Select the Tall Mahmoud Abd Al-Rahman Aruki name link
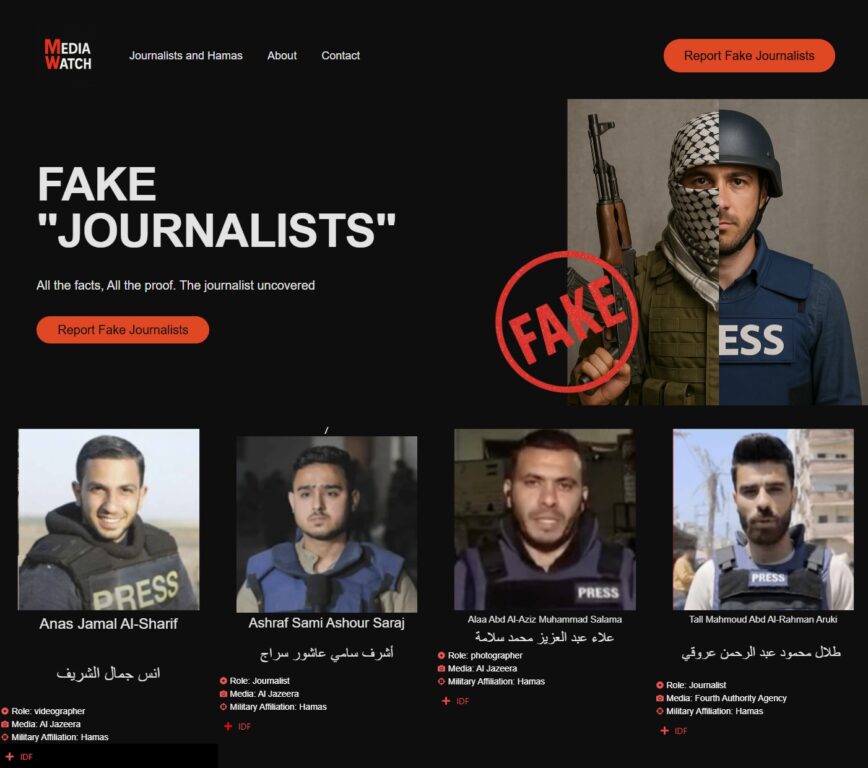This screenshot has height=768, width=868. click(x=763, y=619)
